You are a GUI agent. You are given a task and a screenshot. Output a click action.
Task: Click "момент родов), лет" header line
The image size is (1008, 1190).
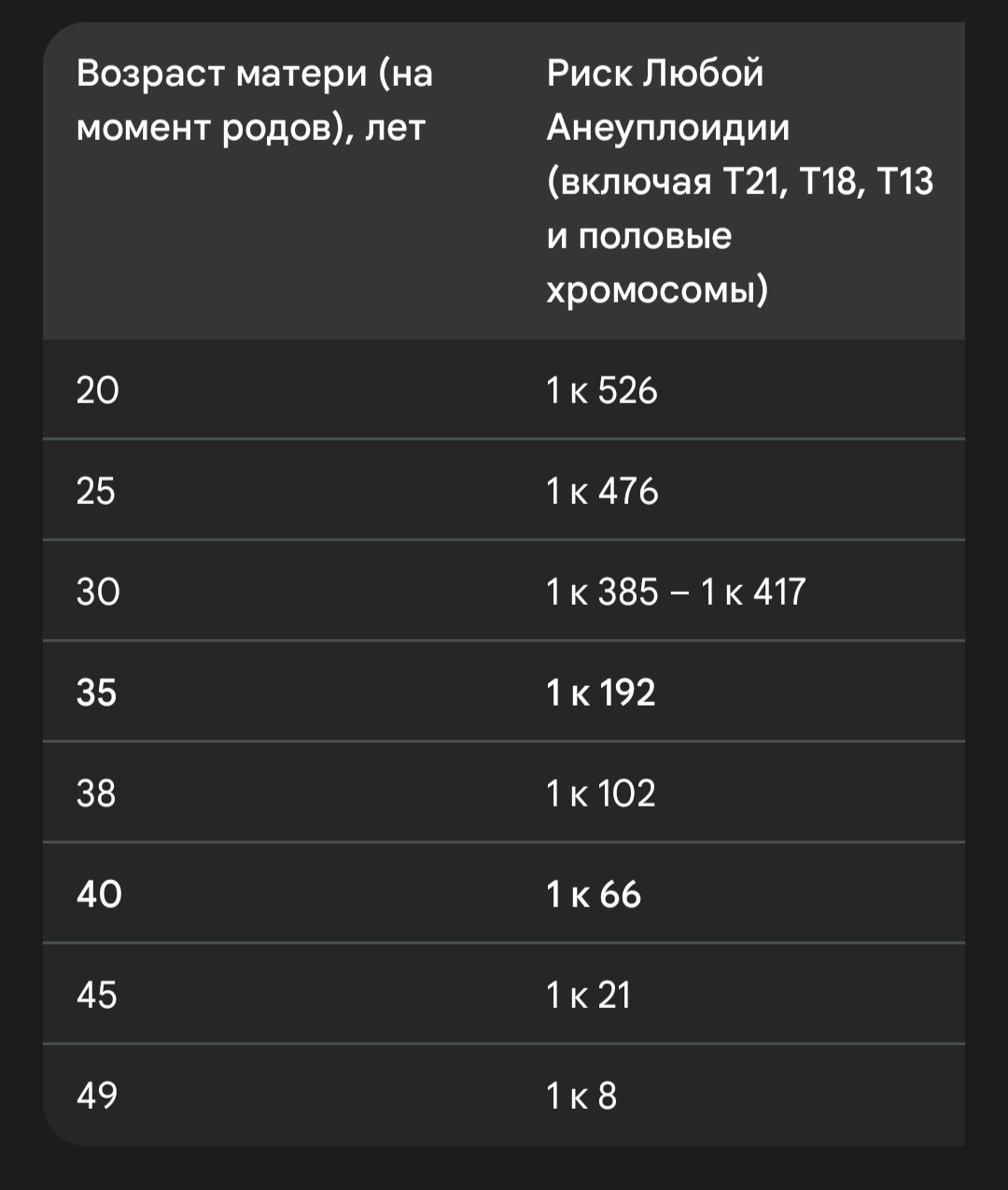point(250,128)
